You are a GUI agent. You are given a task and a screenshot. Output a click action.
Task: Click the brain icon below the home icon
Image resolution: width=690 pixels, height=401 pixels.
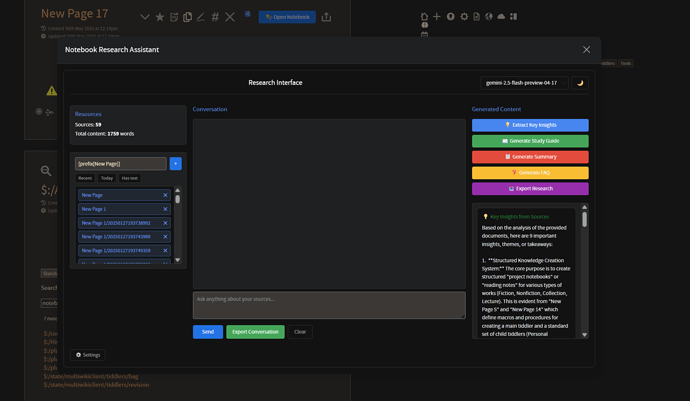click(x=424, y=25)
